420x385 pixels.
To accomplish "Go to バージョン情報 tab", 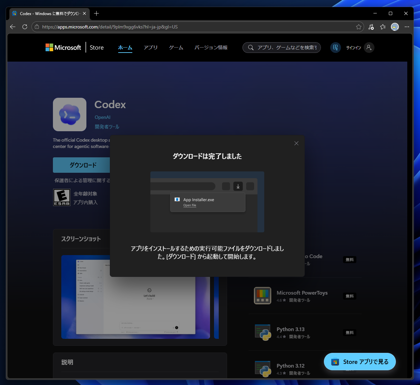I will (x=211, y=48).
